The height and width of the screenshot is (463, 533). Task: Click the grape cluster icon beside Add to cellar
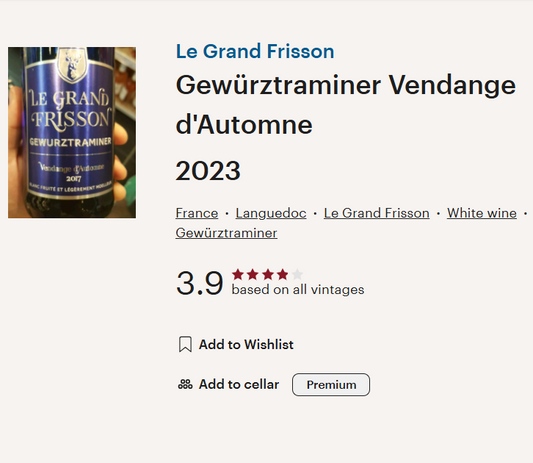185,384
